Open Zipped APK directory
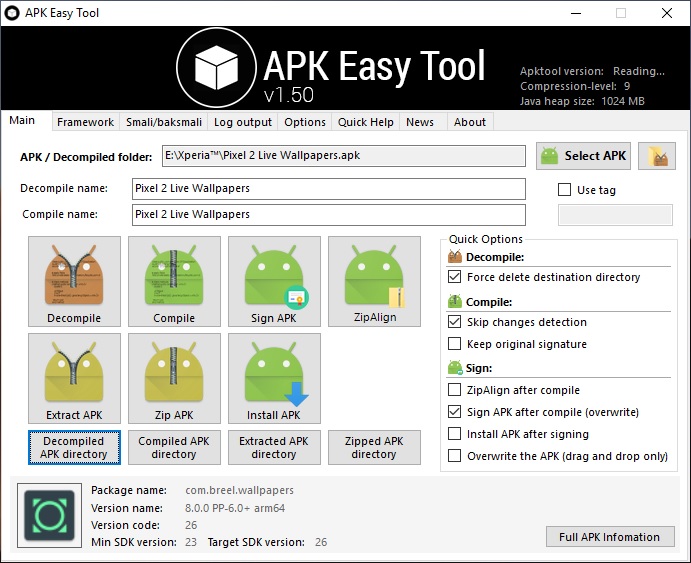 [x=374, y=448]
